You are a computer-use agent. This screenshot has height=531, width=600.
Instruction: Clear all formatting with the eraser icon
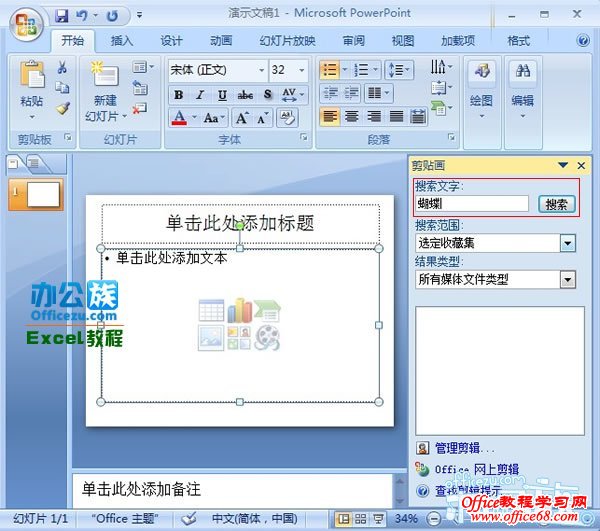coord(287,118)
